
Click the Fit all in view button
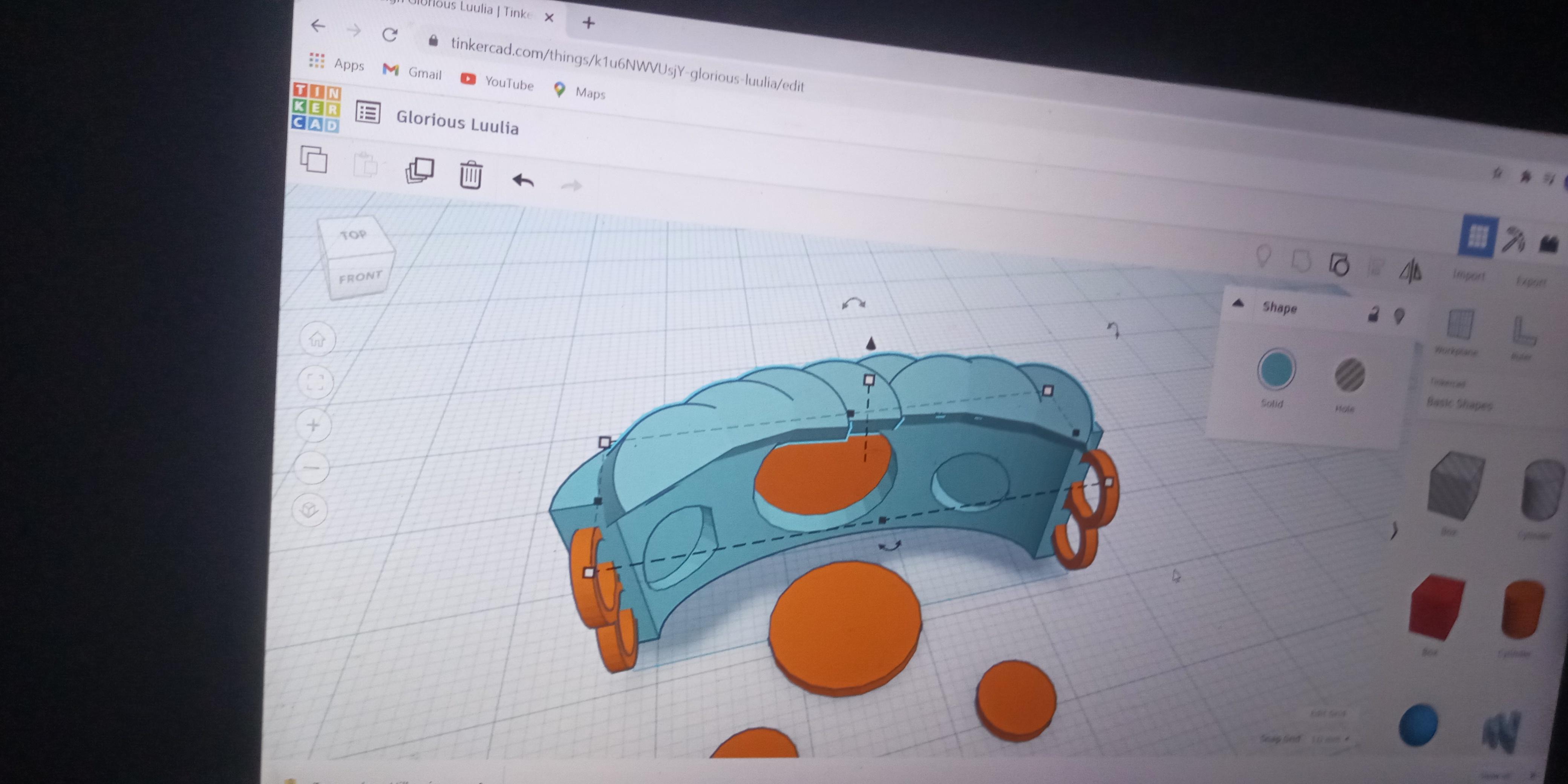[x=315, y=382]
